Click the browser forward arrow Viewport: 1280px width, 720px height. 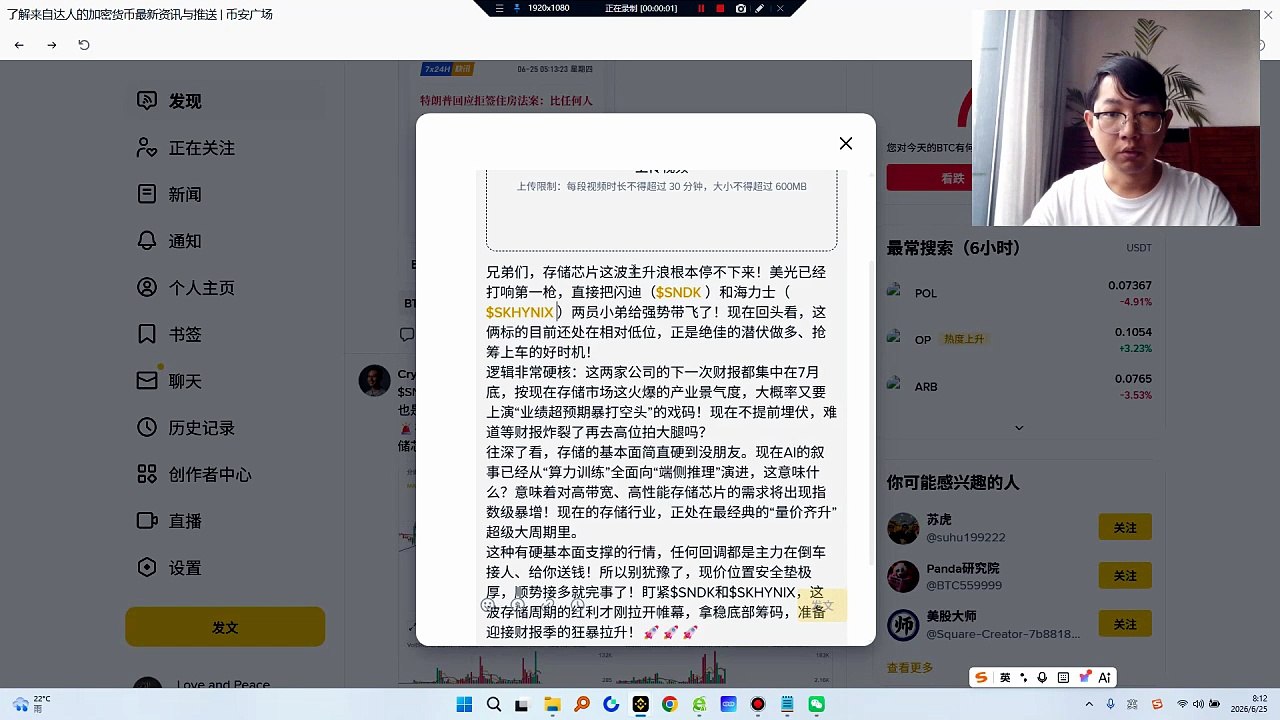click(x=52, y=45)
